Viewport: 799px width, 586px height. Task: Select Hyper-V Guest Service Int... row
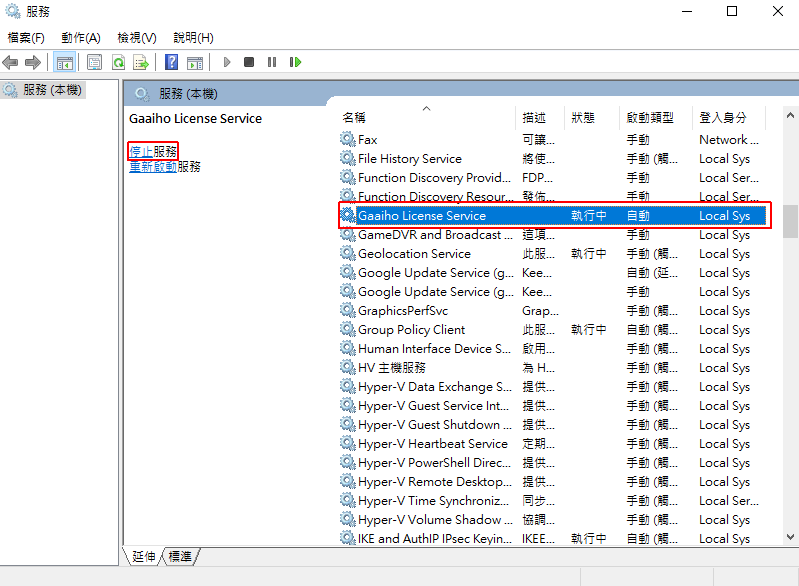coord(552,406)
